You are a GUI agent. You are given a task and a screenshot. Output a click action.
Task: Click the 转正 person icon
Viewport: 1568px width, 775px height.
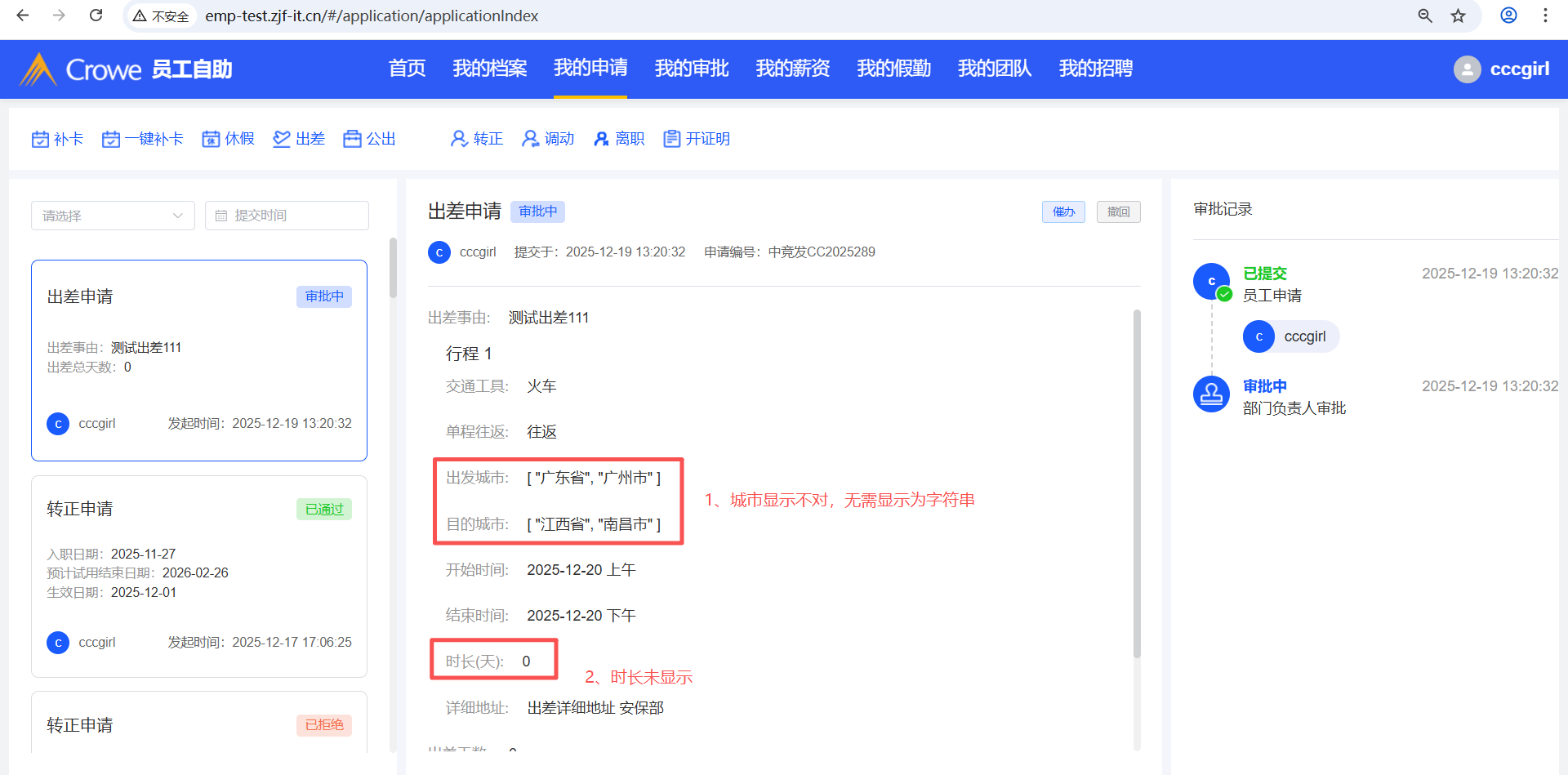[459, 140]
